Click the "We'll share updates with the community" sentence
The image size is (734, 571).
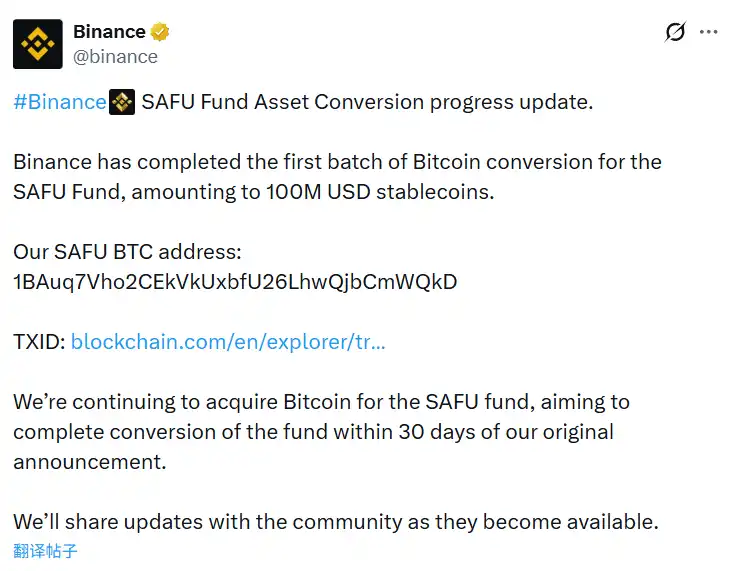[336, 522]
